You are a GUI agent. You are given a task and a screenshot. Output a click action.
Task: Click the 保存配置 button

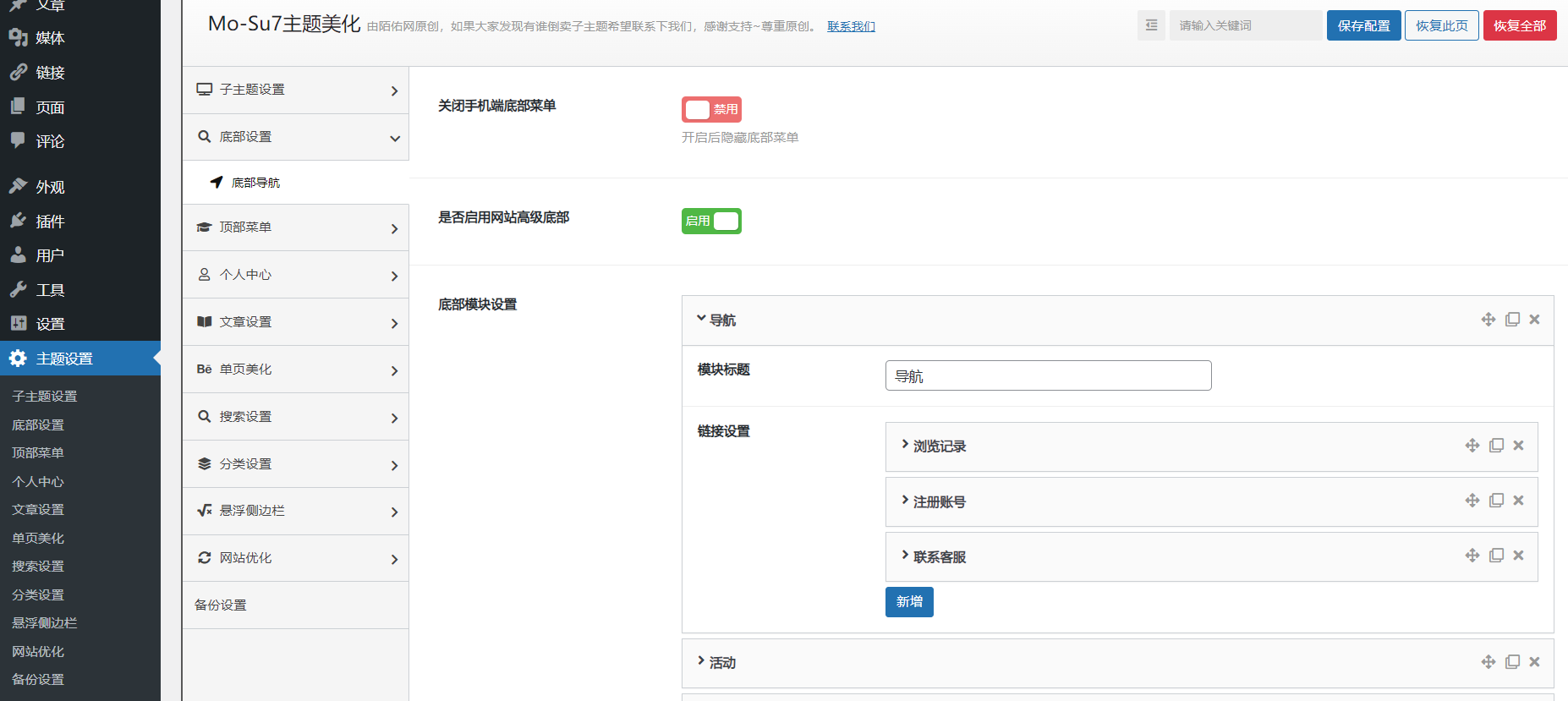[x=1363, y=25]
